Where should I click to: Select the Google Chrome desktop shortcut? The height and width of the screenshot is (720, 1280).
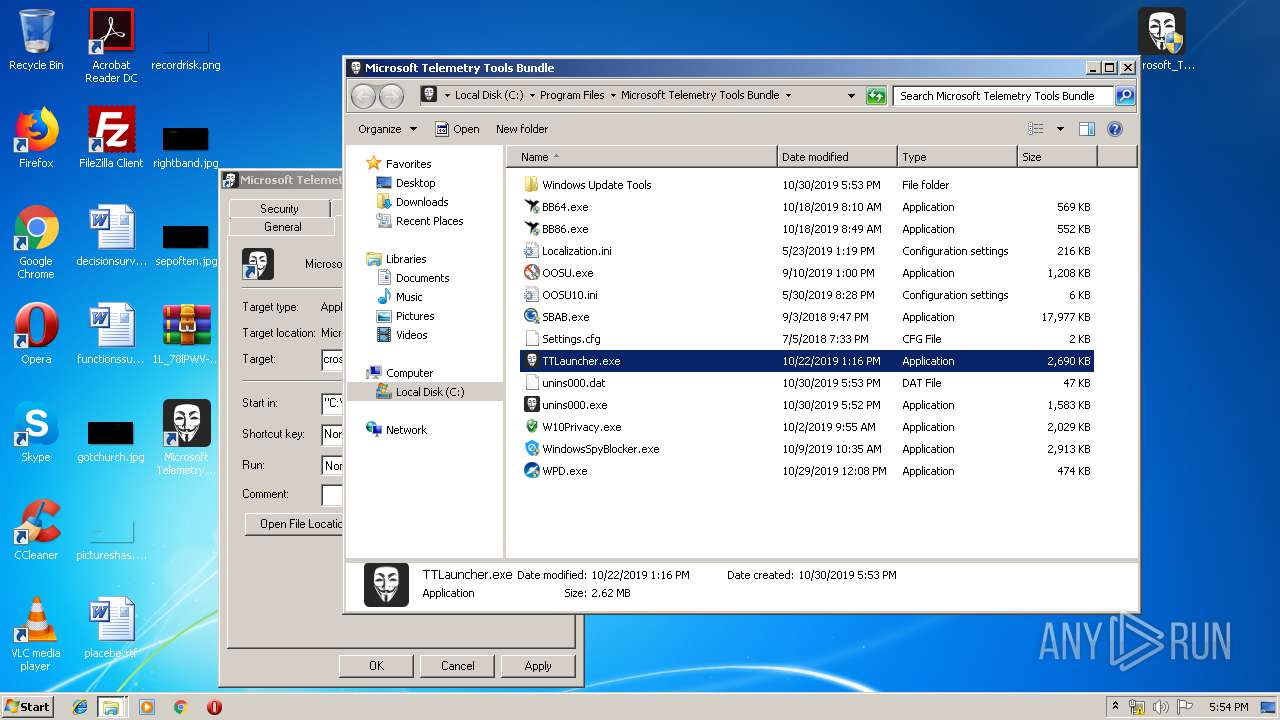[36, 242]
